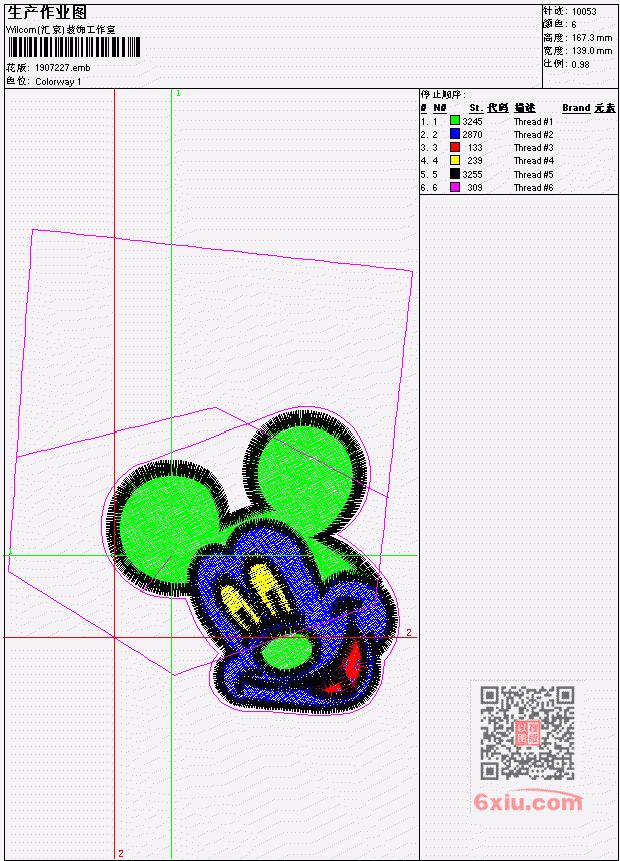Screen dimensions: 620x861
Task: Click the stitch count value 3255
Action: coord(472,175)
